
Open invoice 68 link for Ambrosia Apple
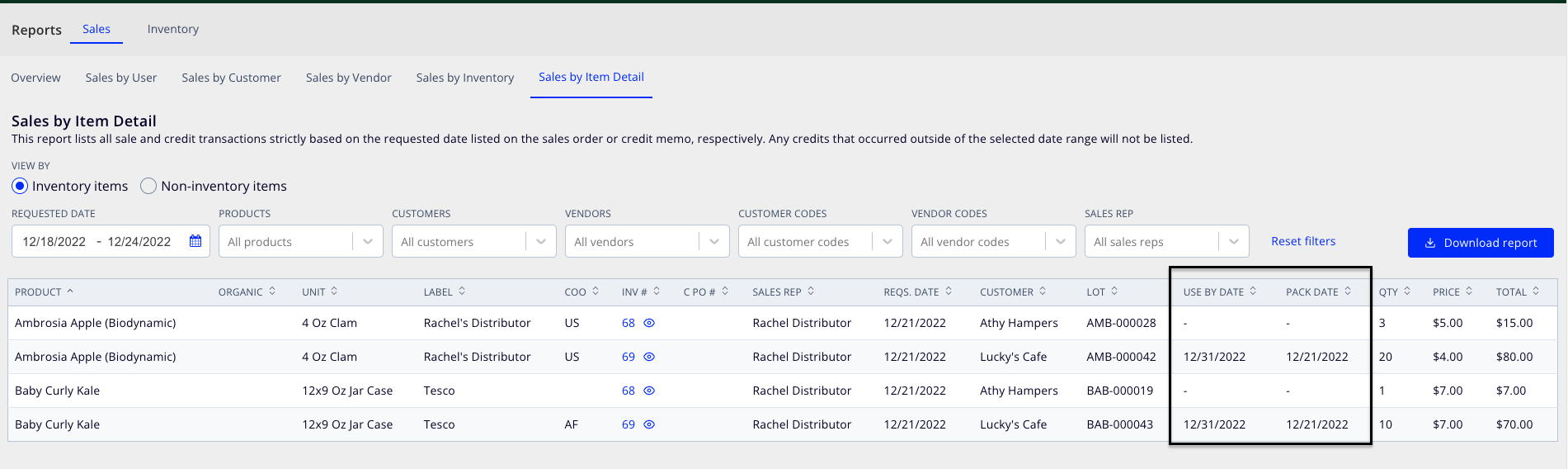tap(629, 323)
